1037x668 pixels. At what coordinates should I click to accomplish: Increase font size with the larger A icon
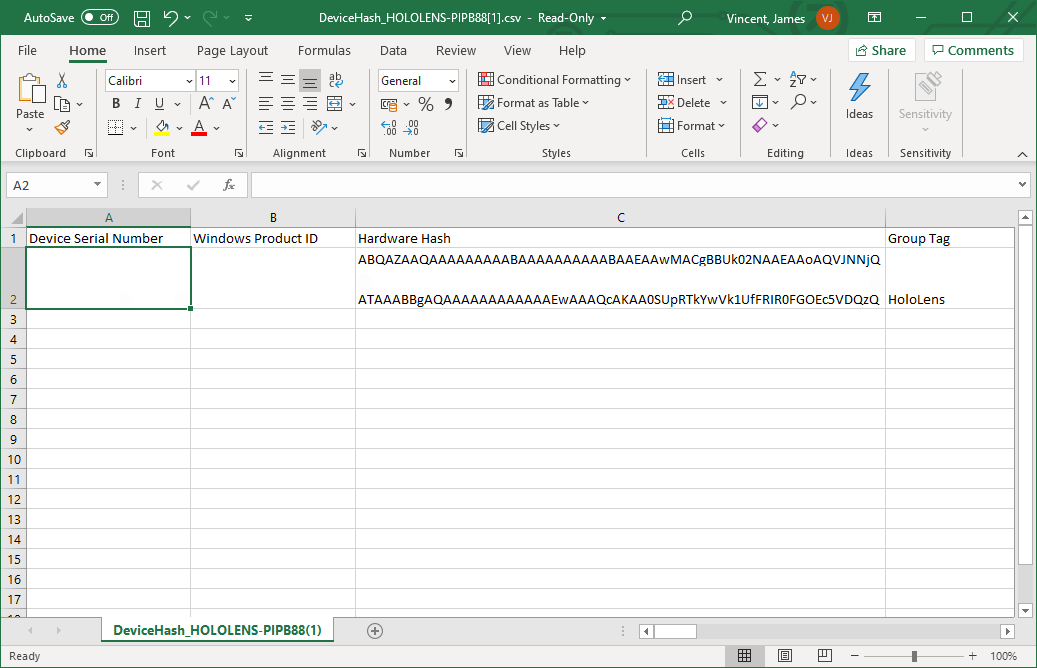[206, 103]
